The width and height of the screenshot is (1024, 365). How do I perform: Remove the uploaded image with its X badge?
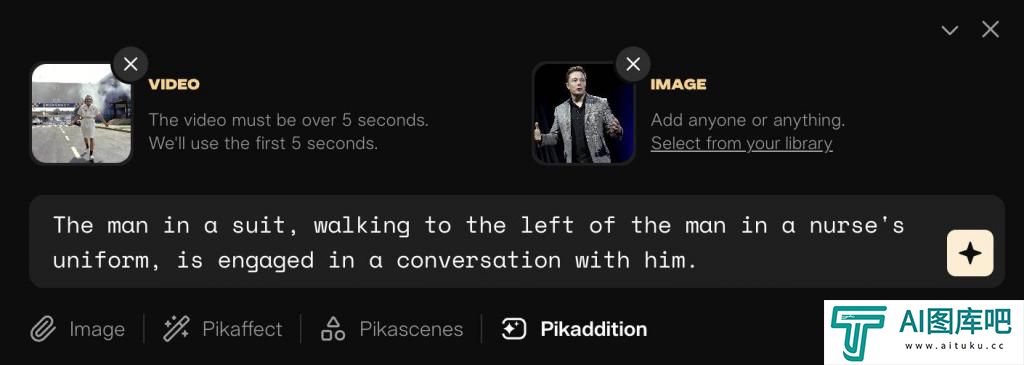click(x=633, y=64)
